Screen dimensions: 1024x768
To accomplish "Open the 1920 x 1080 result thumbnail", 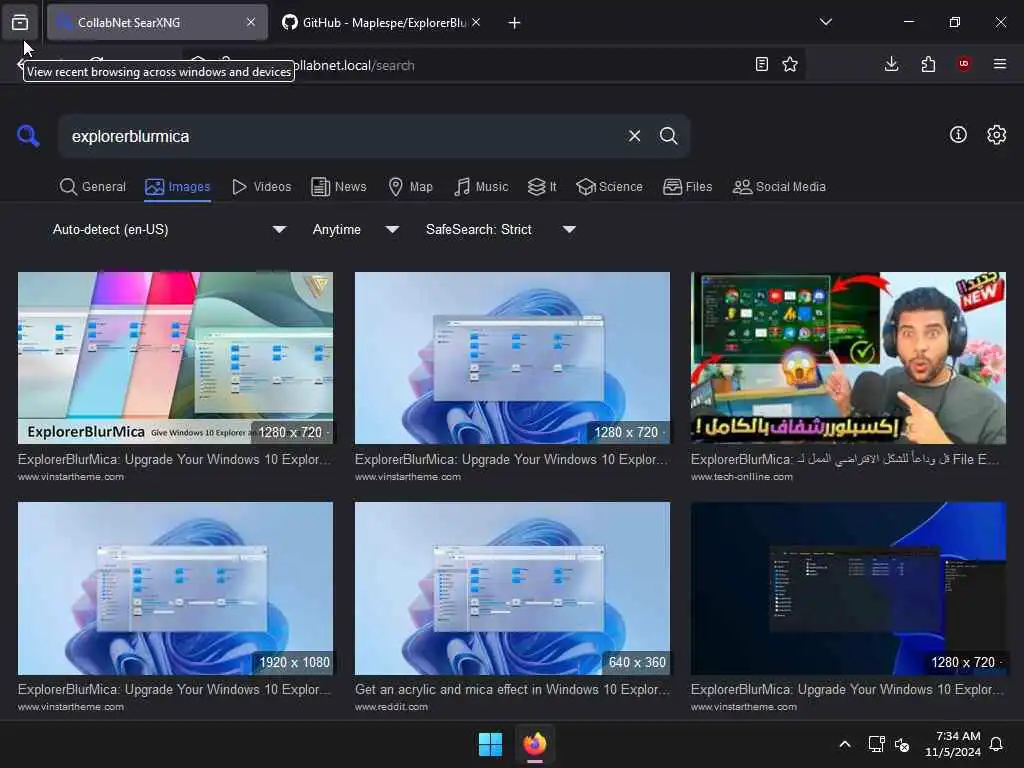I will point(175,588).
